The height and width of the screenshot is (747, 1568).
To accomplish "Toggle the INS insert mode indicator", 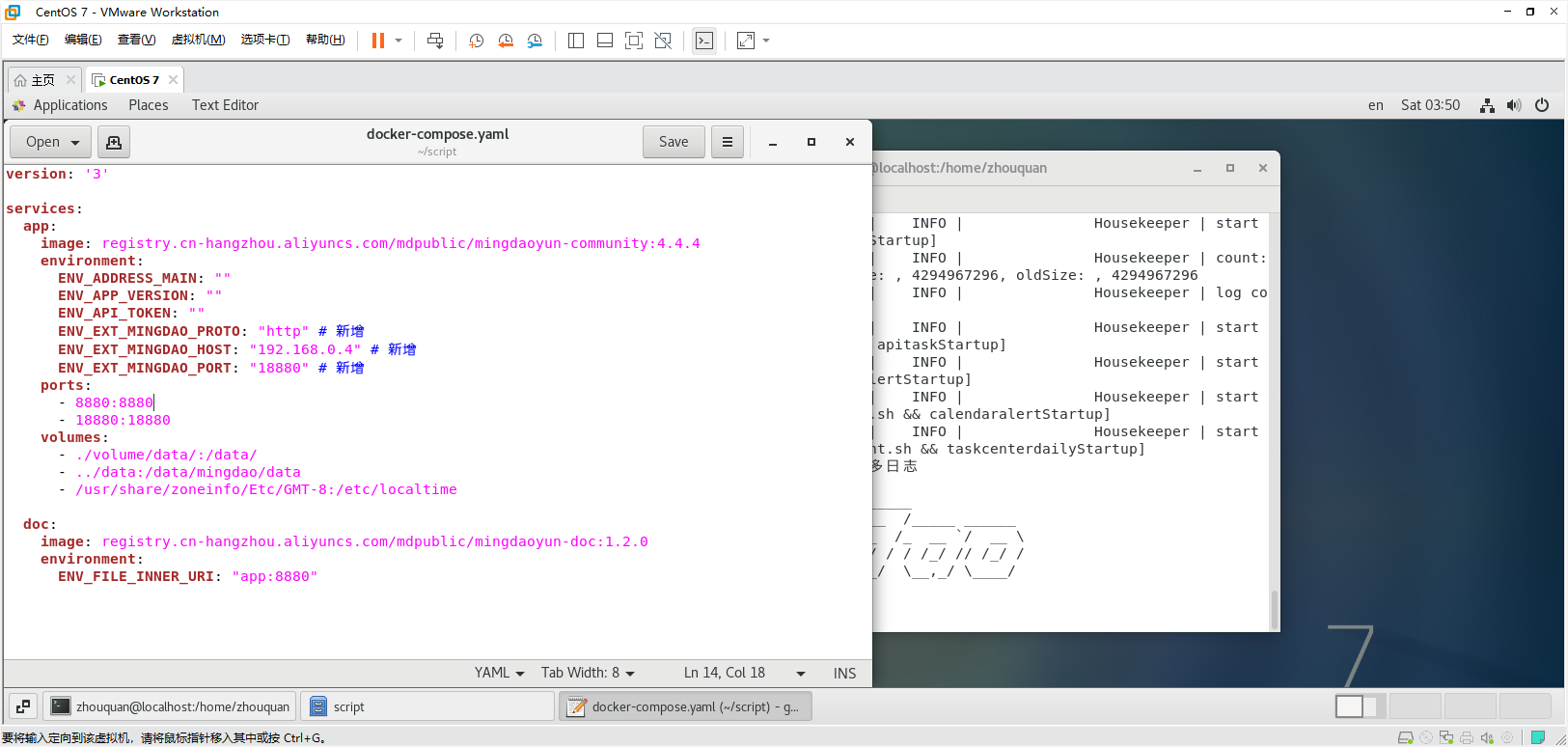I will point(844,674).
